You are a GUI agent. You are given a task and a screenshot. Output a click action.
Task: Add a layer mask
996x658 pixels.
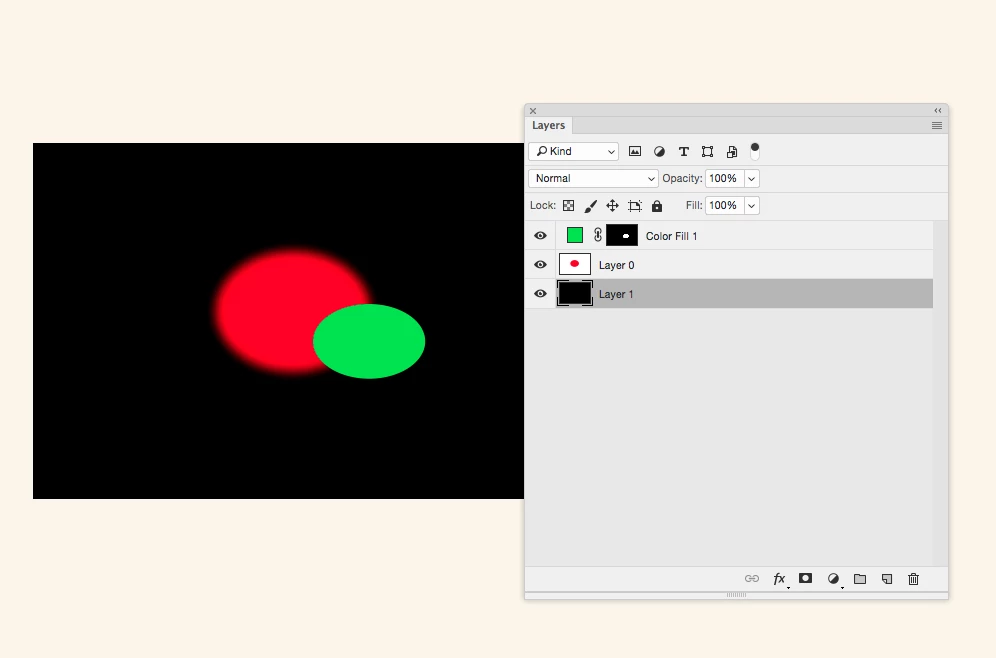[x=805, y=578]
